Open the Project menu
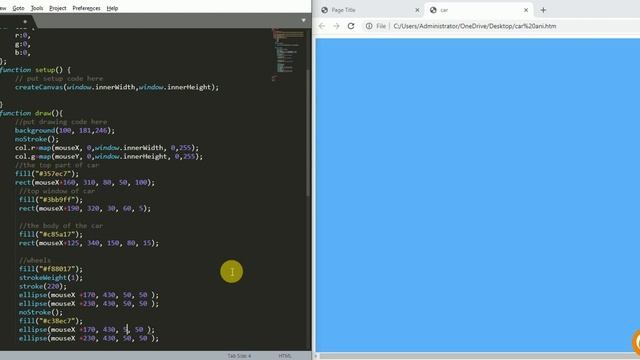The width and height of the screenshot is (640, 360). [x=58, y=8]
